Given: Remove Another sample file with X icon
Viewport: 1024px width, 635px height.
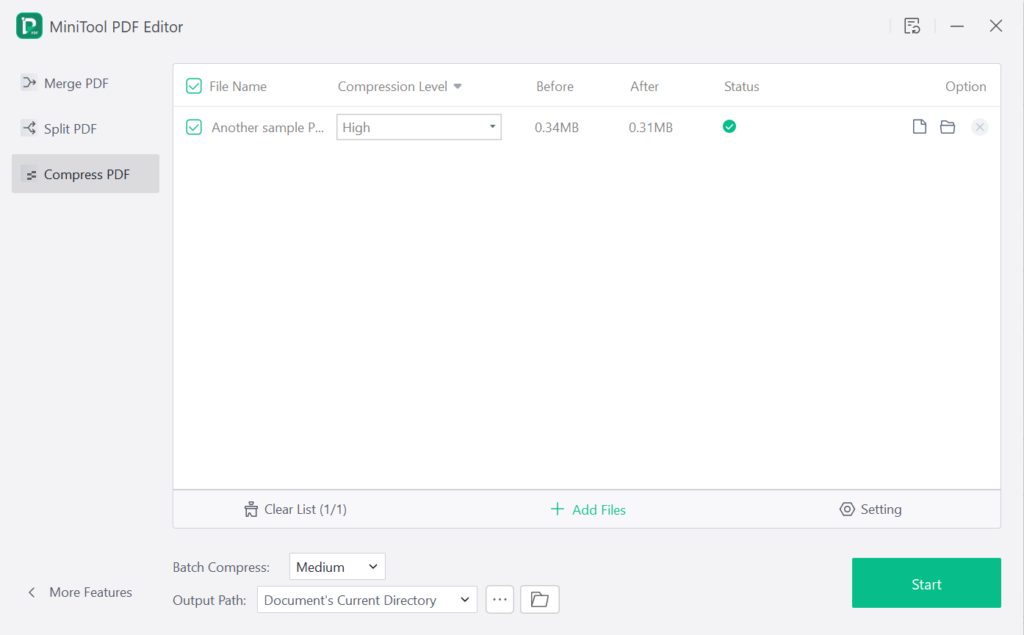Looking at the screenshot, I should (x=980, y=127).
